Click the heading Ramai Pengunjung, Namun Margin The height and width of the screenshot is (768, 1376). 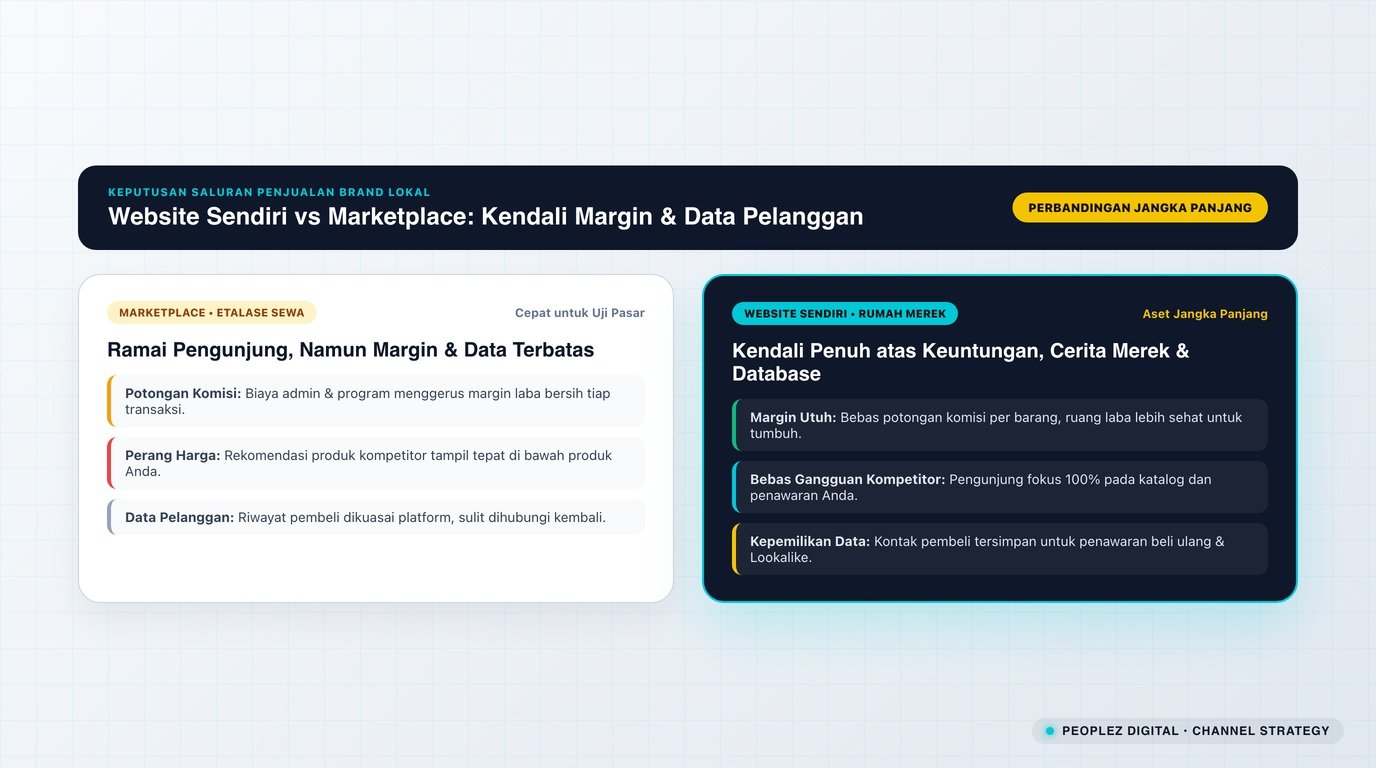pyautogui.click(x=351, y=350)
